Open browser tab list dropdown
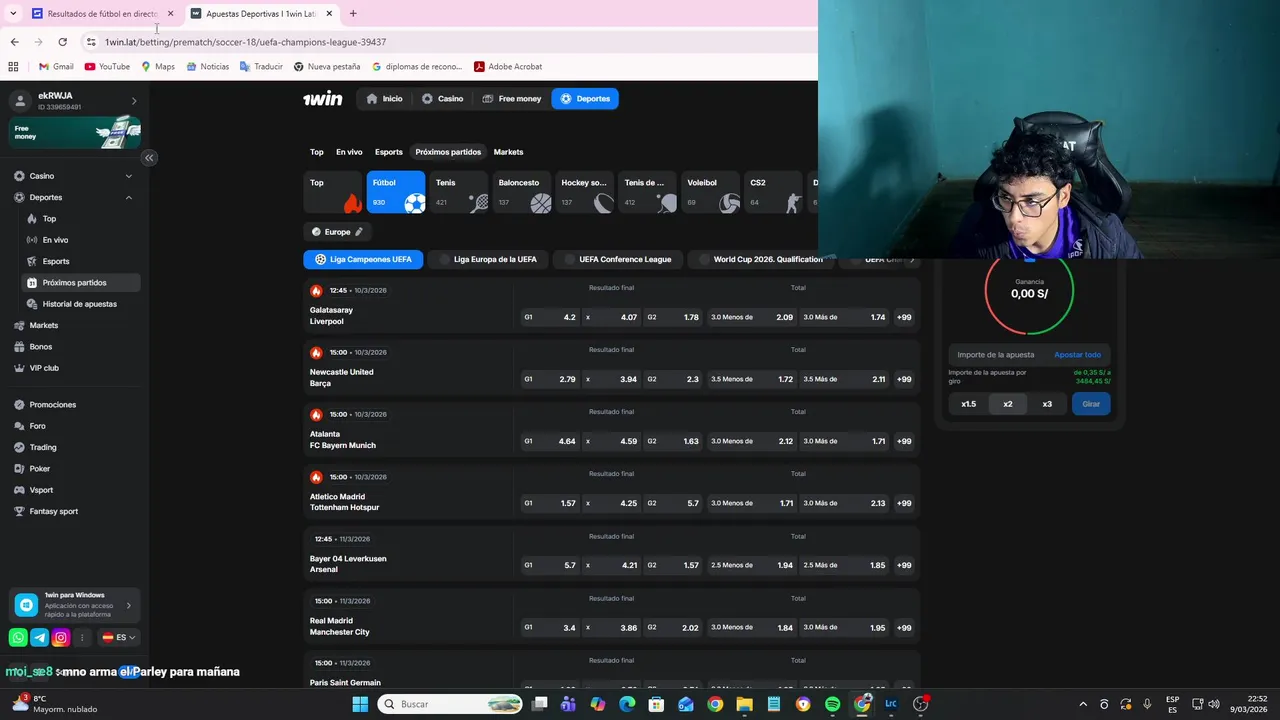1280x720 pixels. click(x=13, y=14)
